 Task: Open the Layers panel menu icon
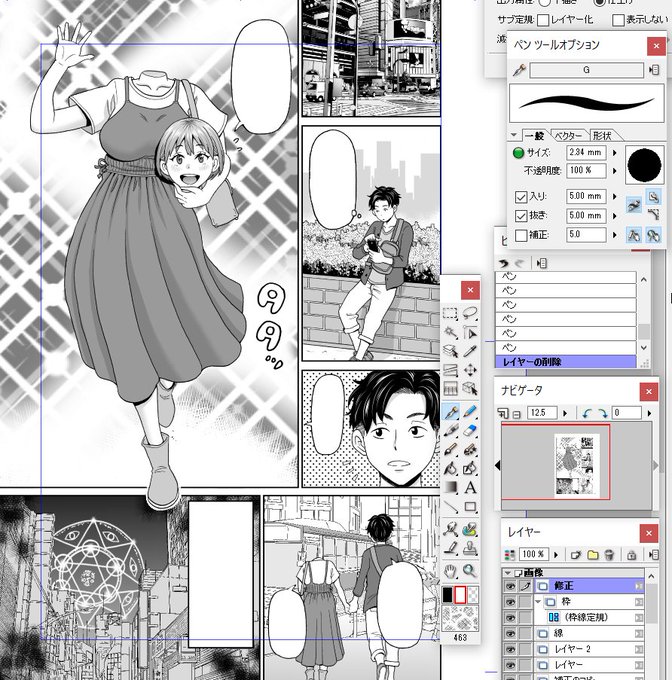(654, 555)
